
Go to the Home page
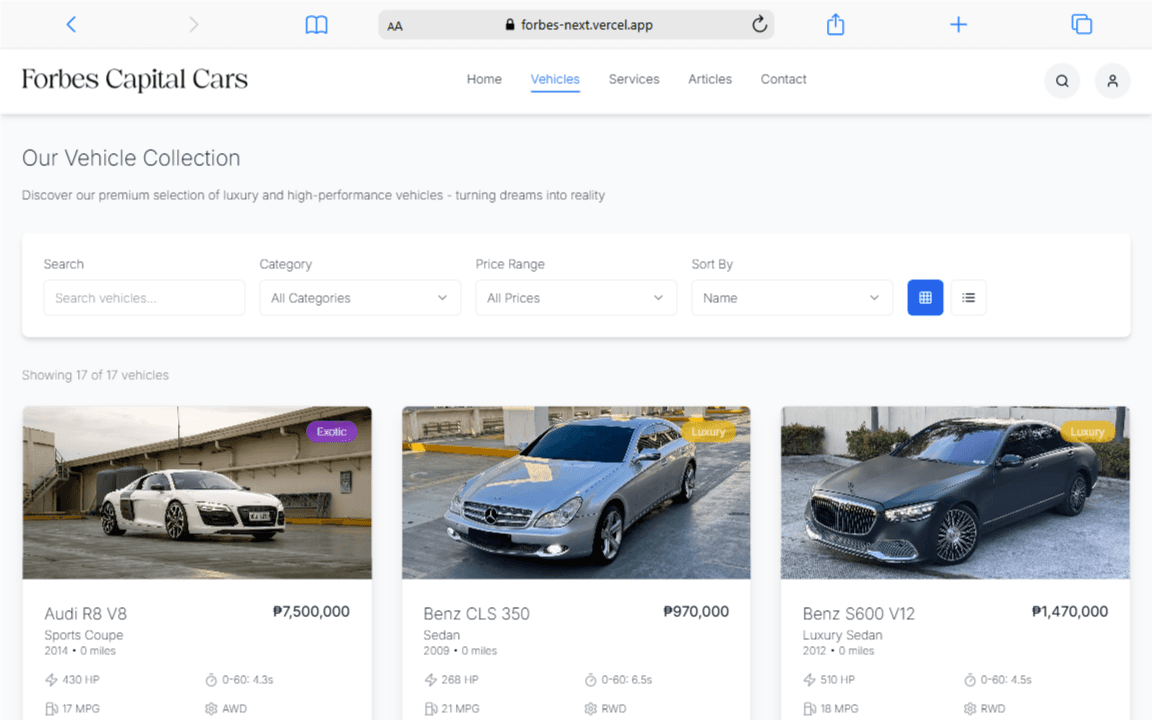484,79
